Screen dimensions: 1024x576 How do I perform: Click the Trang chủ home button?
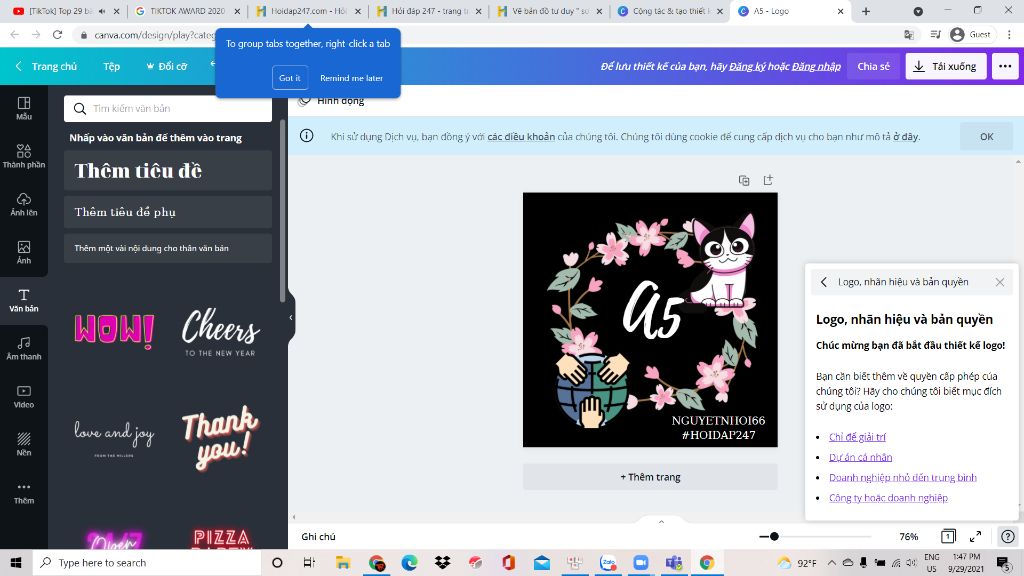[x=46, y=66]
